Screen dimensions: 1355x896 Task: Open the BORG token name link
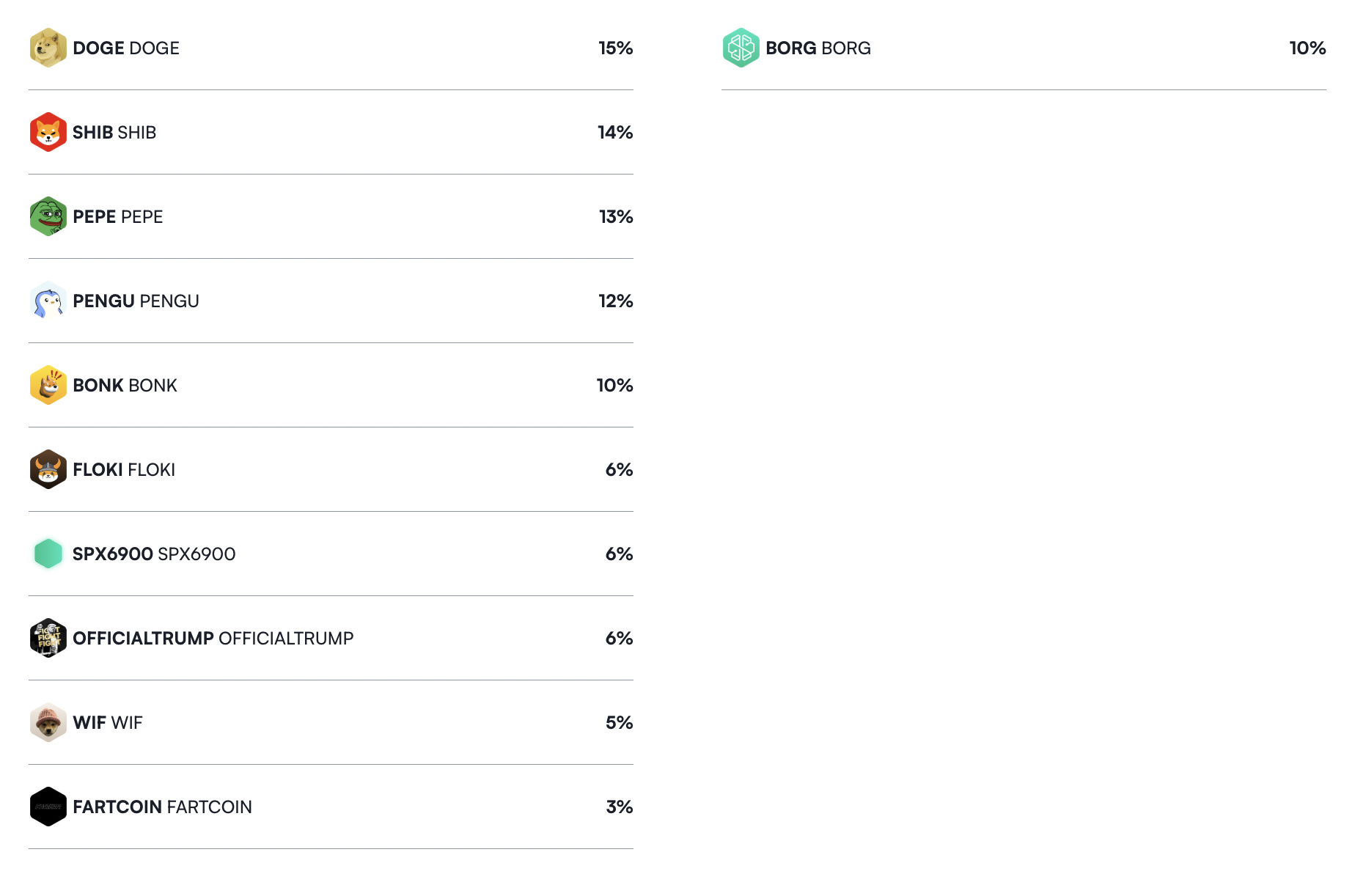818,48
